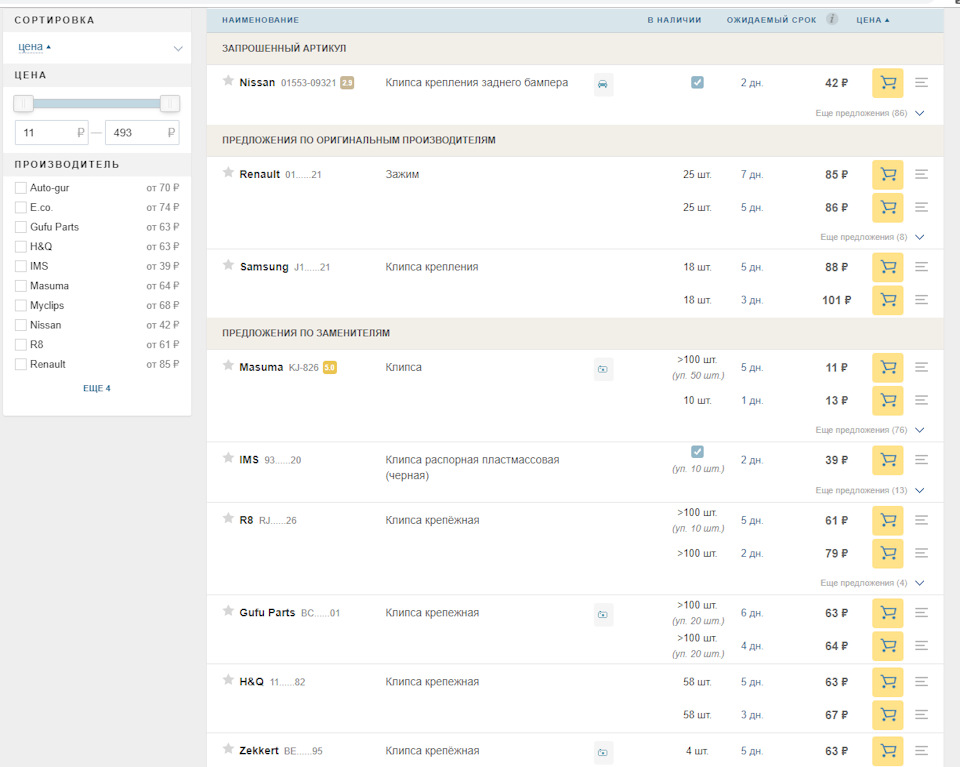Grab the minimum price slider handle

tap(24, 103)
